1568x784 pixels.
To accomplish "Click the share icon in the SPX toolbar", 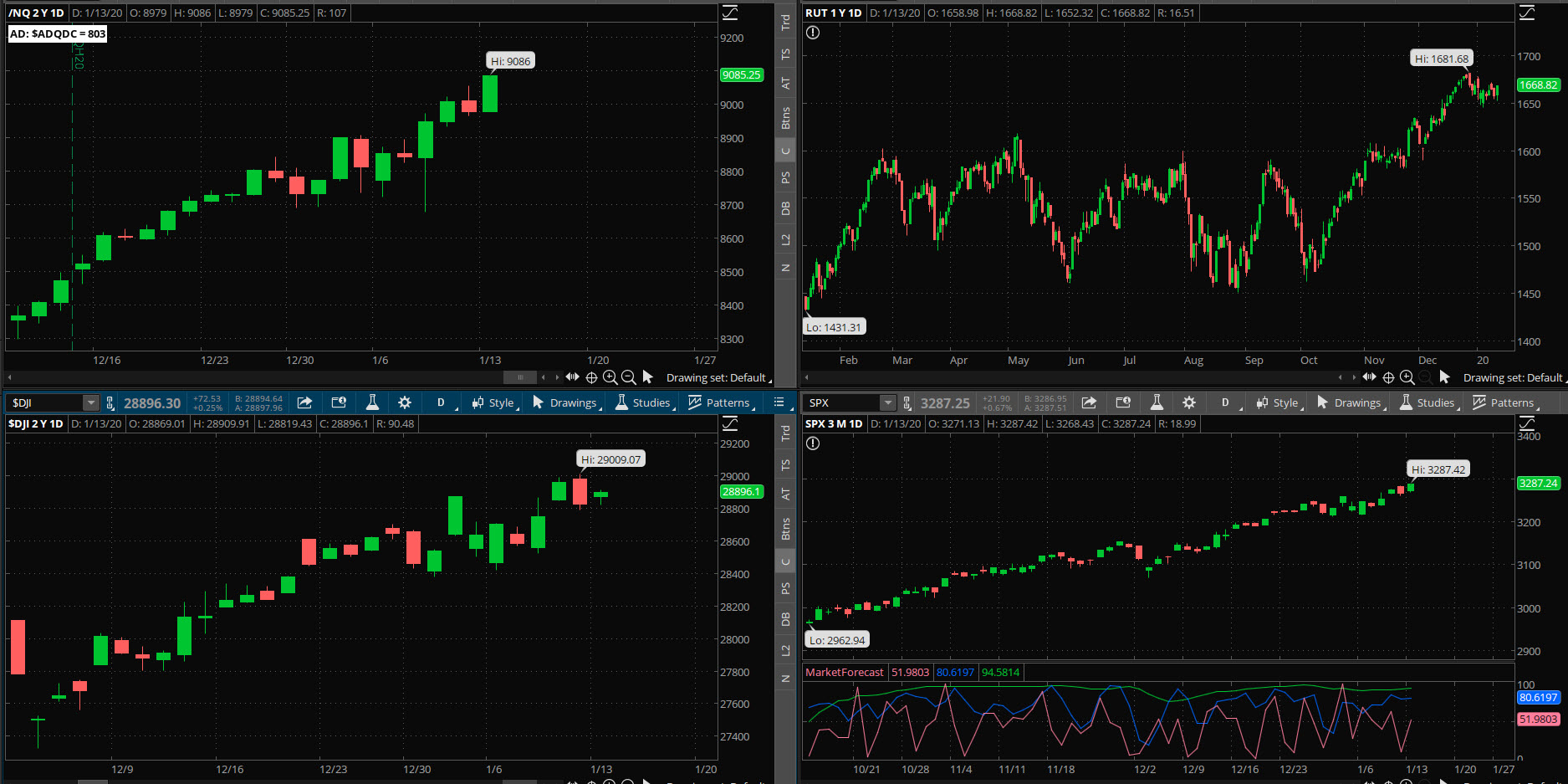I will tap(1089, 402).
